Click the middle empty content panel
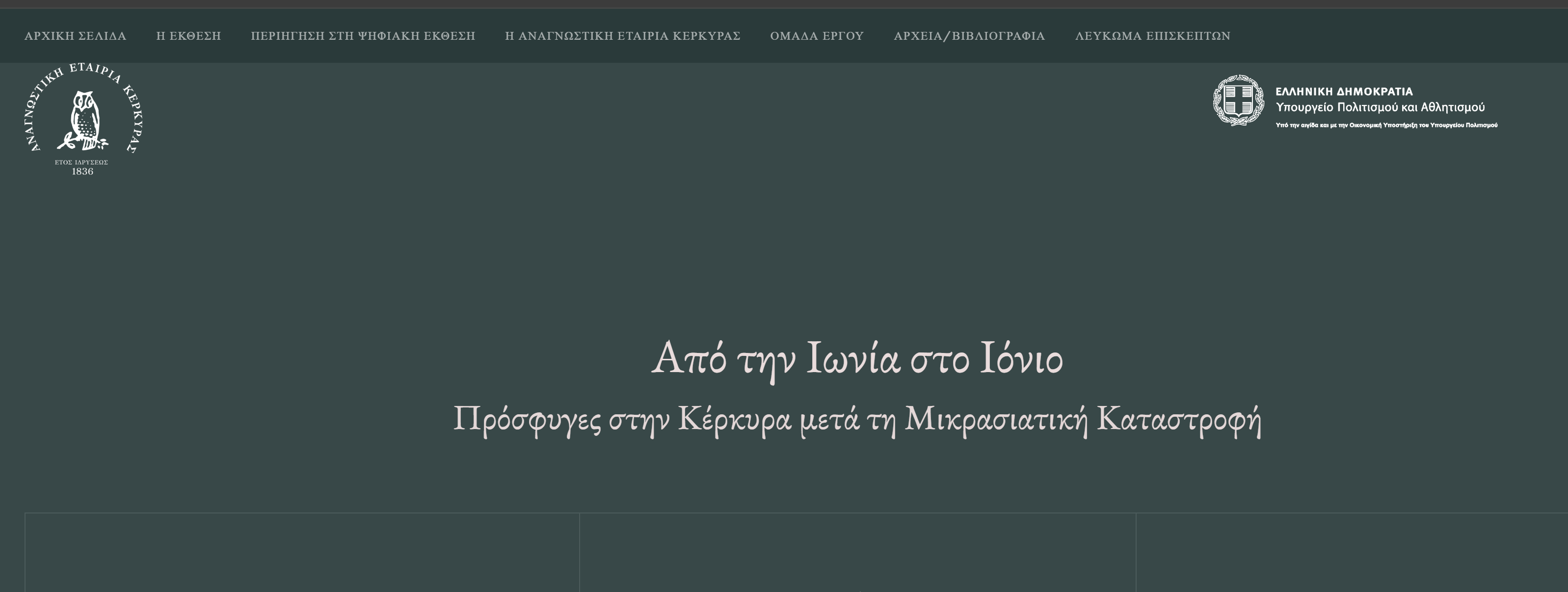1568x592 pixels. pos(857,552)
